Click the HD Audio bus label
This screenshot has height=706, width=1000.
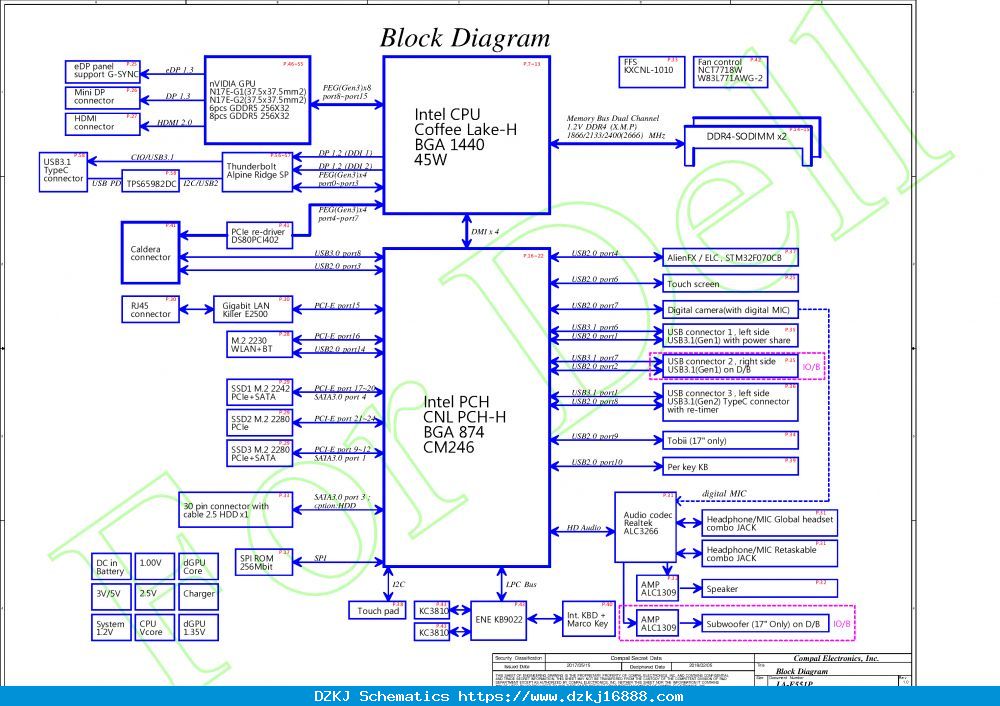click(x=584, y=527)
